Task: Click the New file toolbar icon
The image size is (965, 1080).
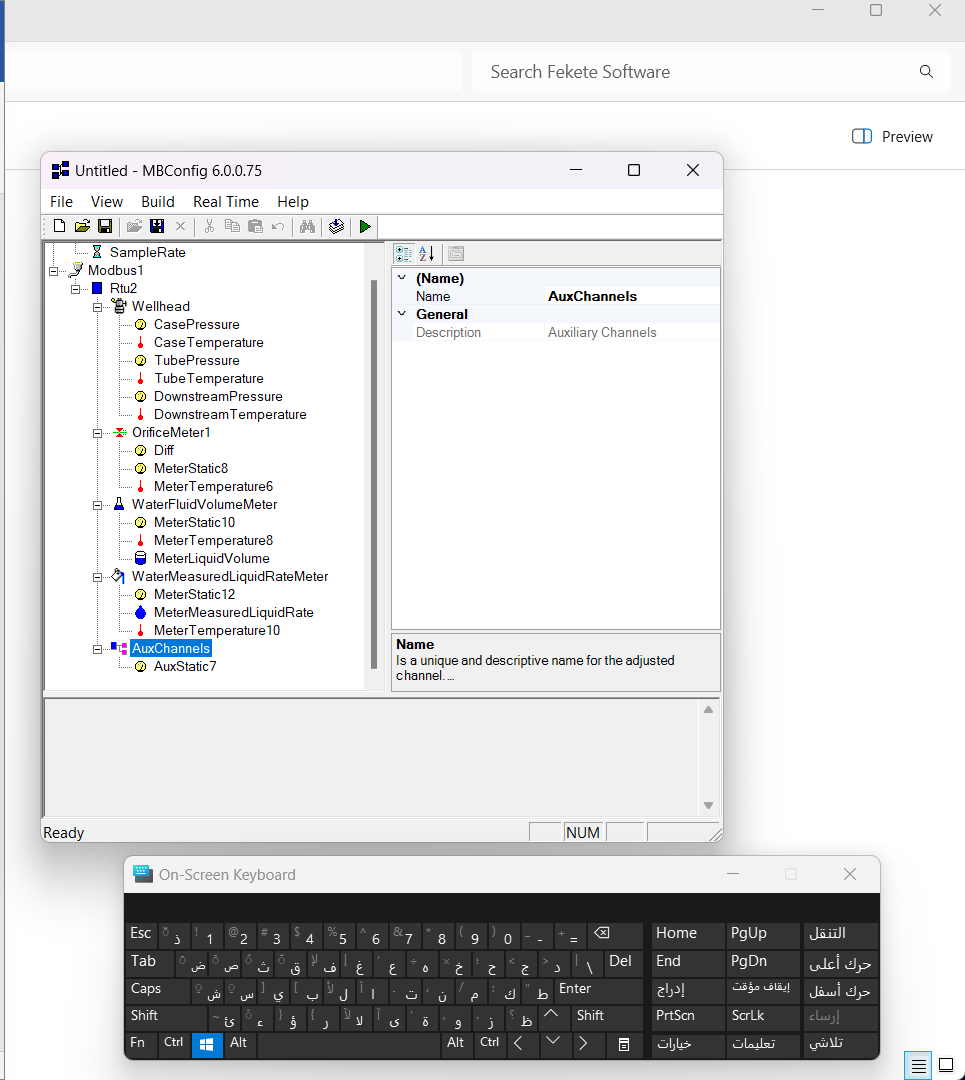Action: [x=60, y=227]
